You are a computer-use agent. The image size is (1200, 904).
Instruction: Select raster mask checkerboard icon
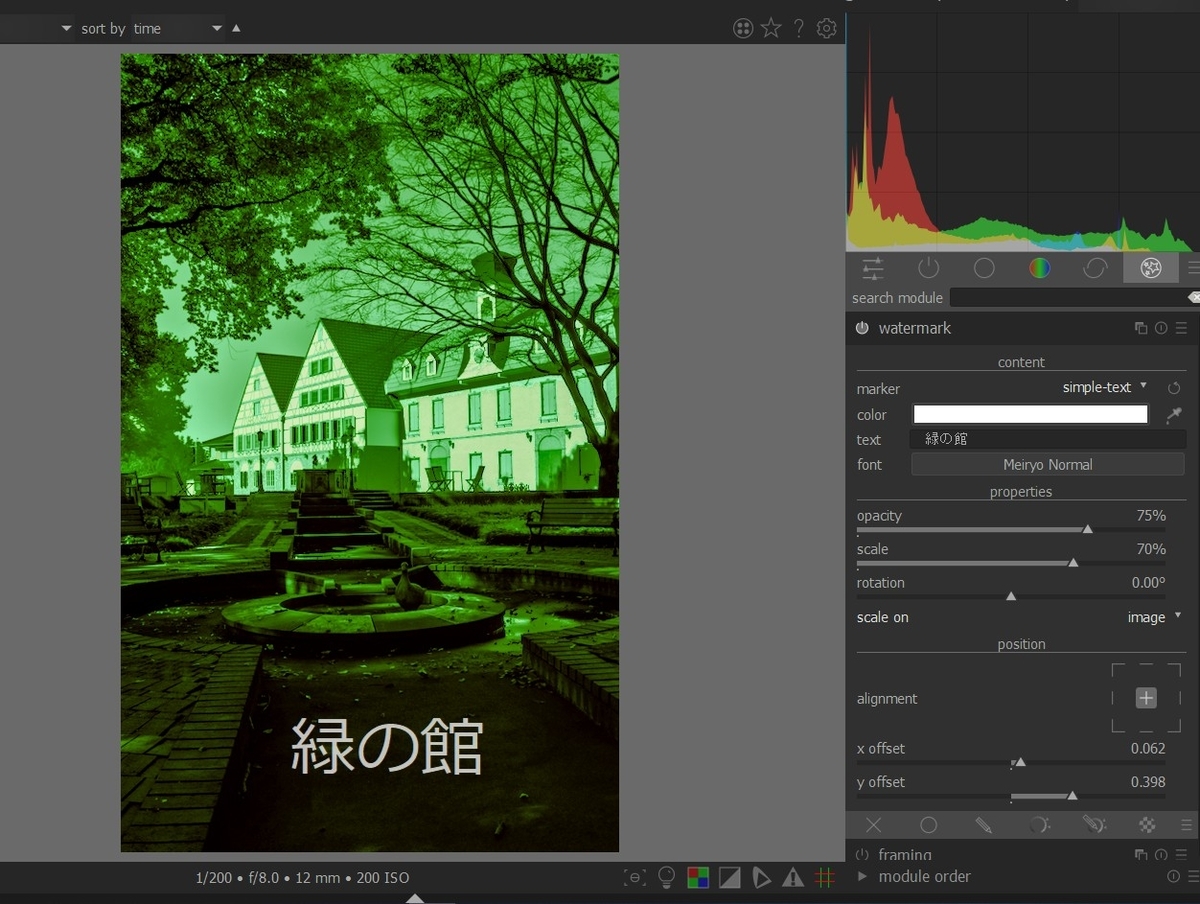click(1148, 825)
